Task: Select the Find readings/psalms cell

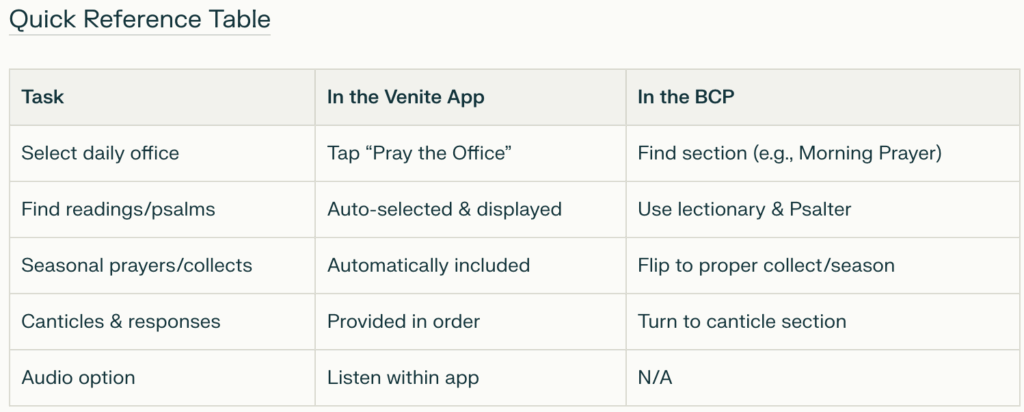Action: pyautogui.click(x=162, y=210)
